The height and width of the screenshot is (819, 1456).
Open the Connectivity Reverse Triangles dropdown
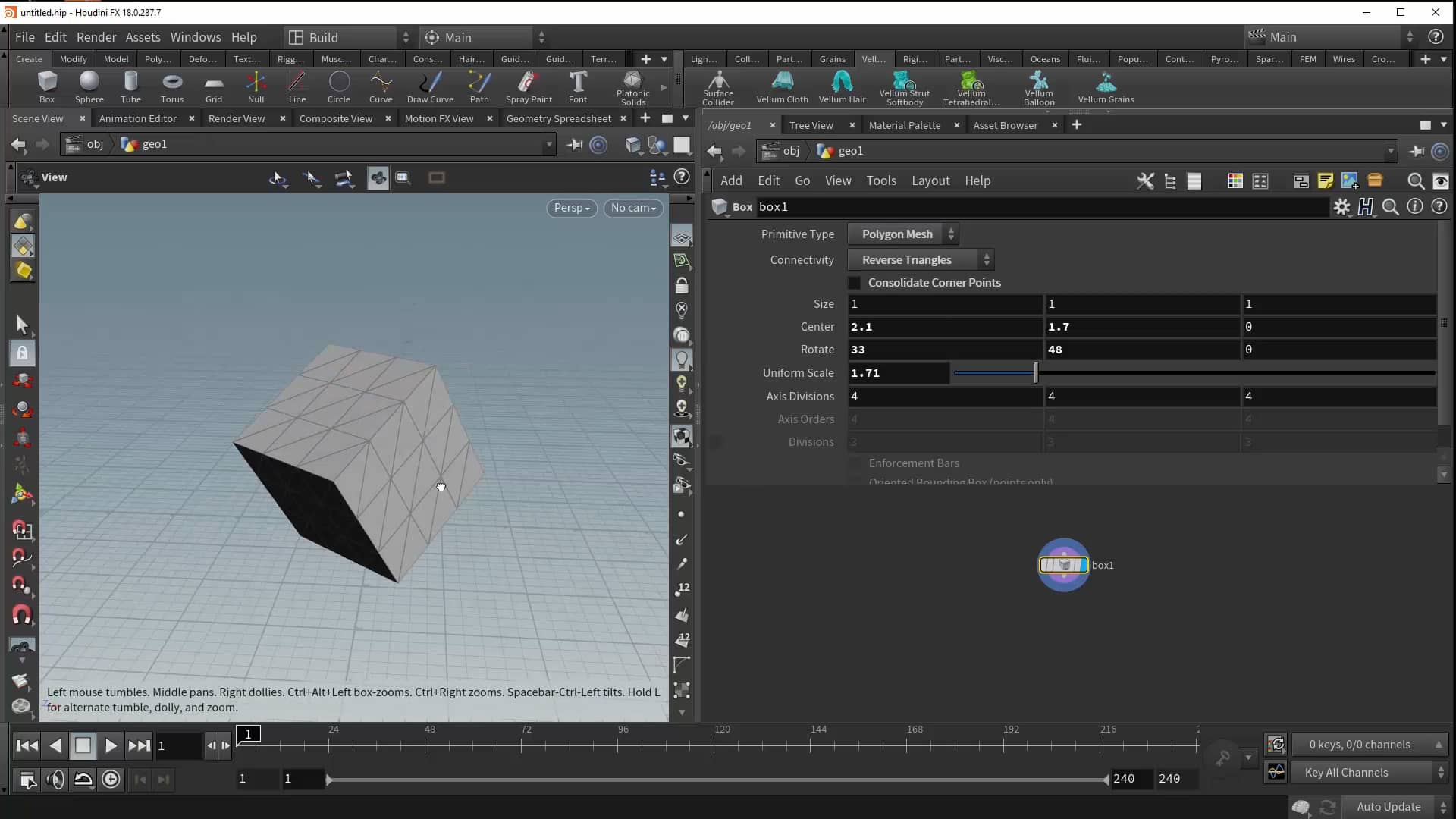click(x=921, y=260)
